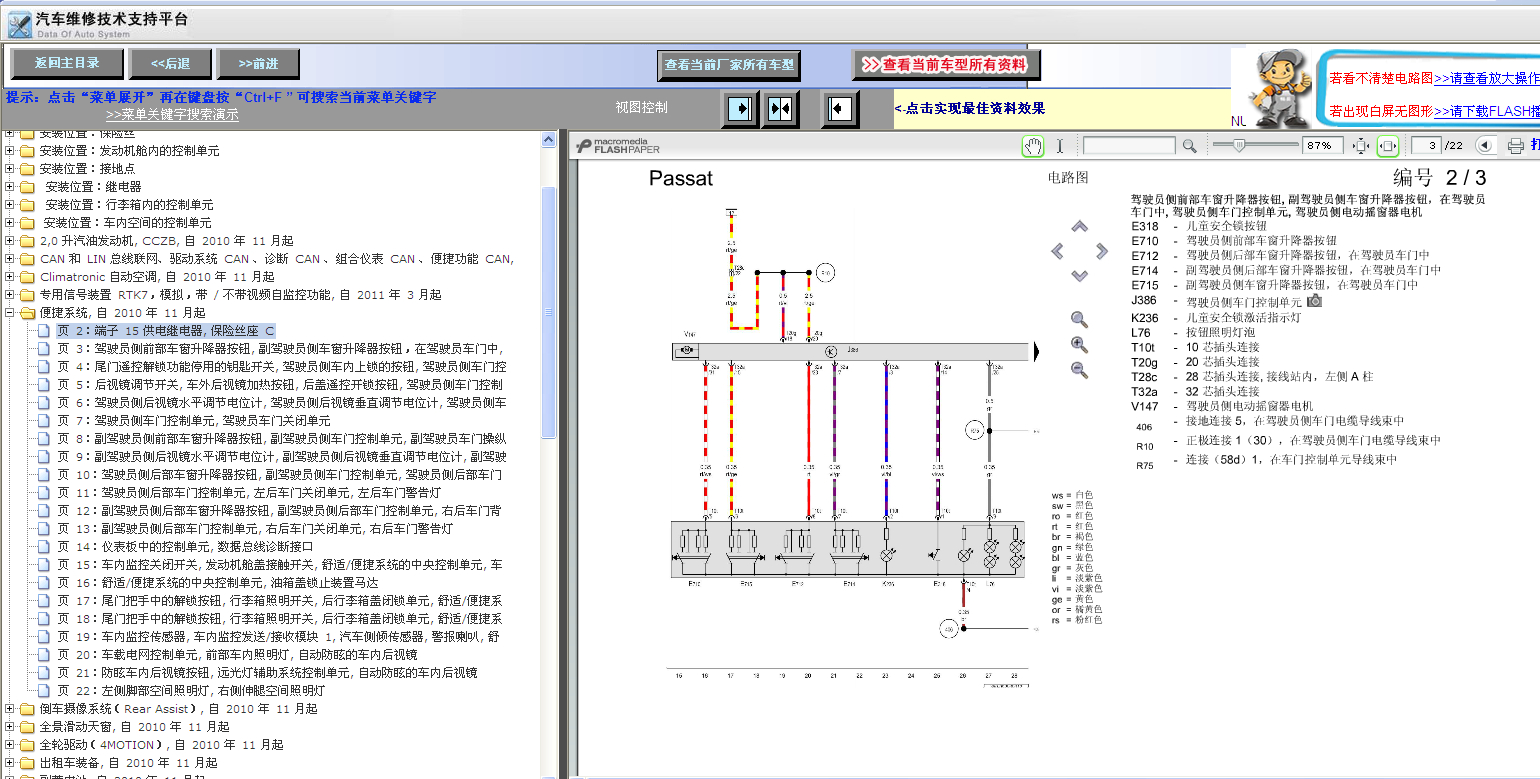Screen dimensions: 1540x779
Task: Click the tree panel vertical scrollbar thumb
Action: (548, 312)
